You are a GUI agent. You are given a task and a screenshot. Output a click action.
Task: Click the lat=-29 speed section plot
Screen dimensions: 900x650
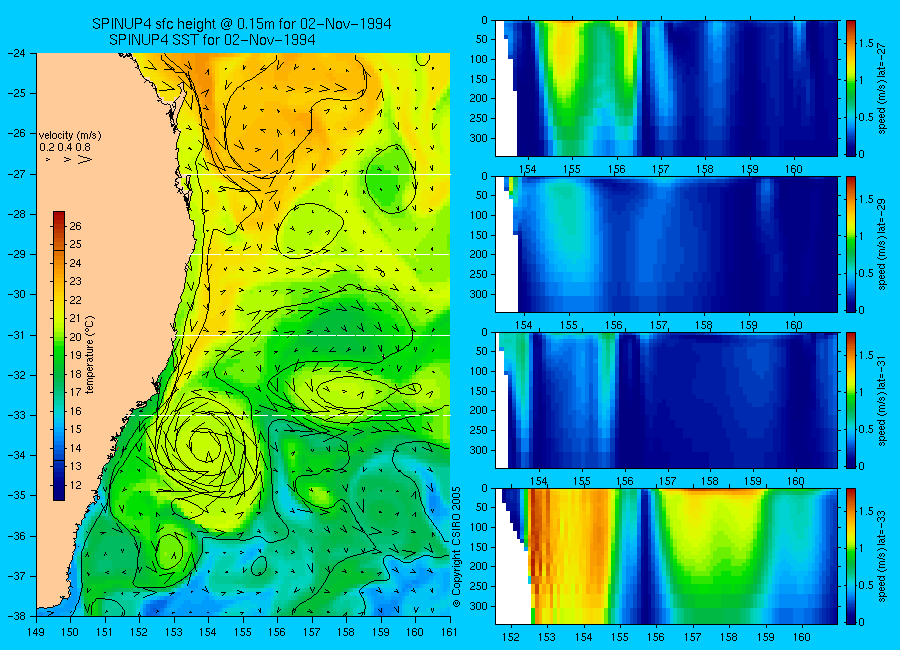coord(666,244)
